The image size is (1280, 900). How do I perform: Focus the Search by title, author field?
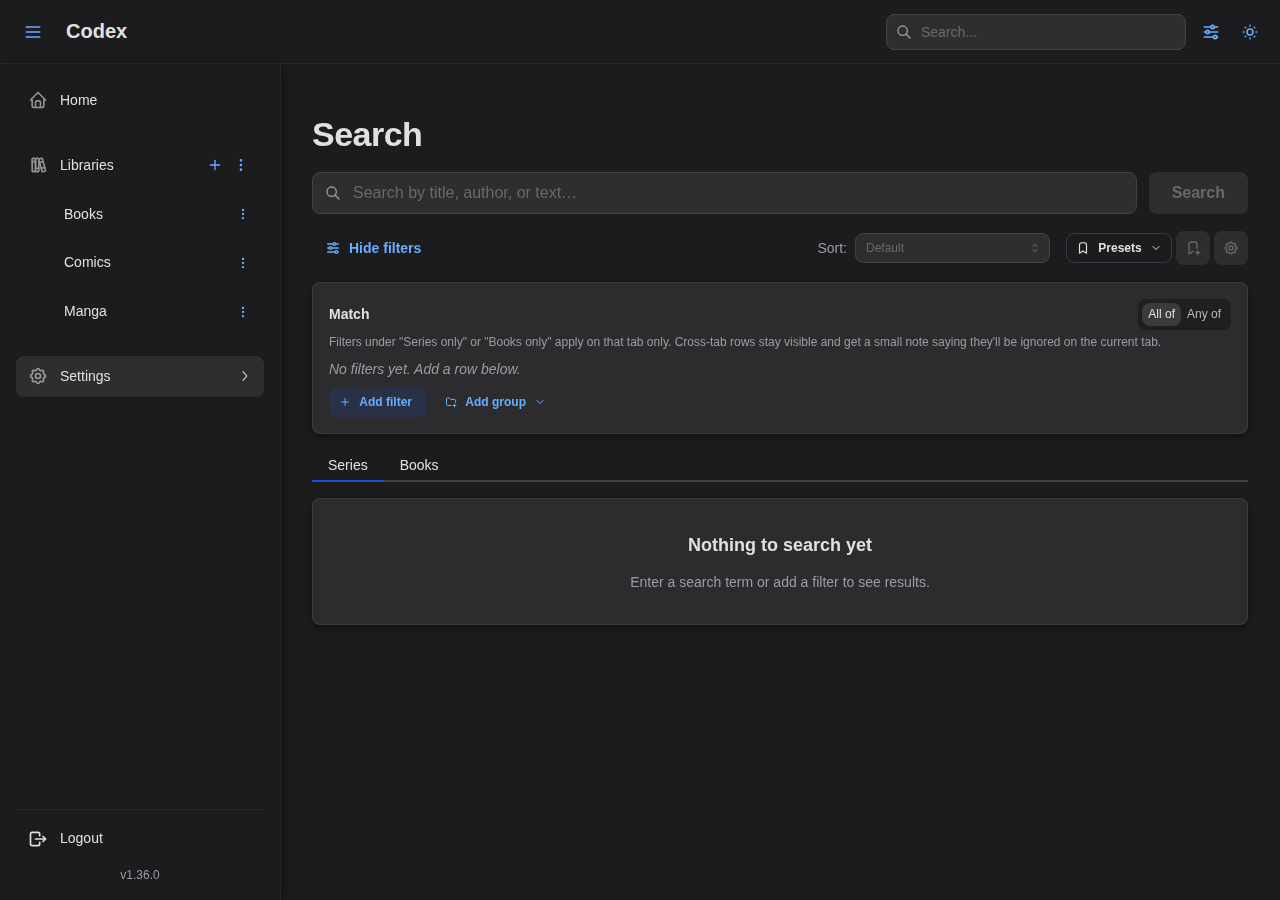724,193
